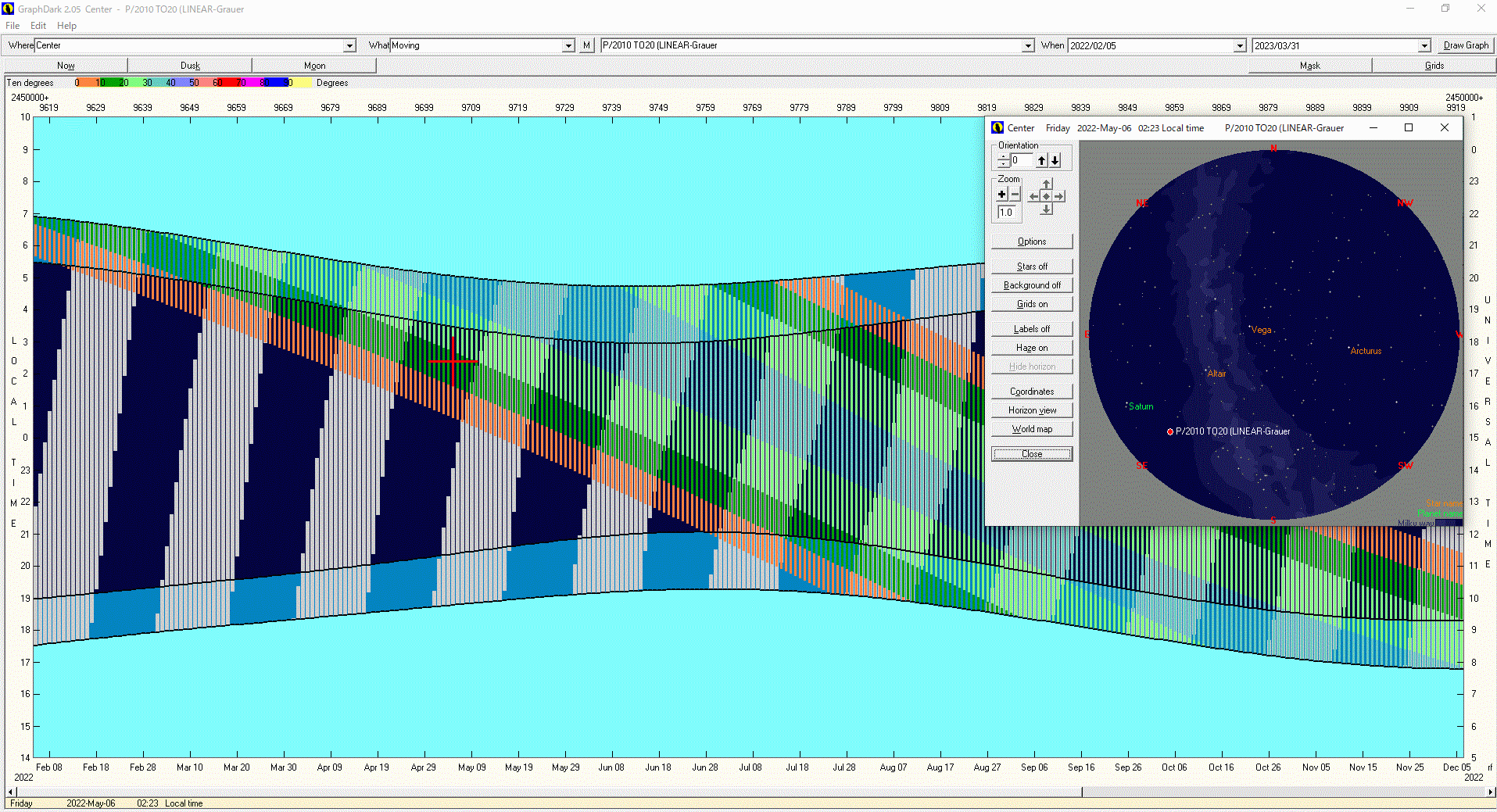Click the orientation rotate up arrow
Screen dimensions: 1497x812
tap(1041, 160)
